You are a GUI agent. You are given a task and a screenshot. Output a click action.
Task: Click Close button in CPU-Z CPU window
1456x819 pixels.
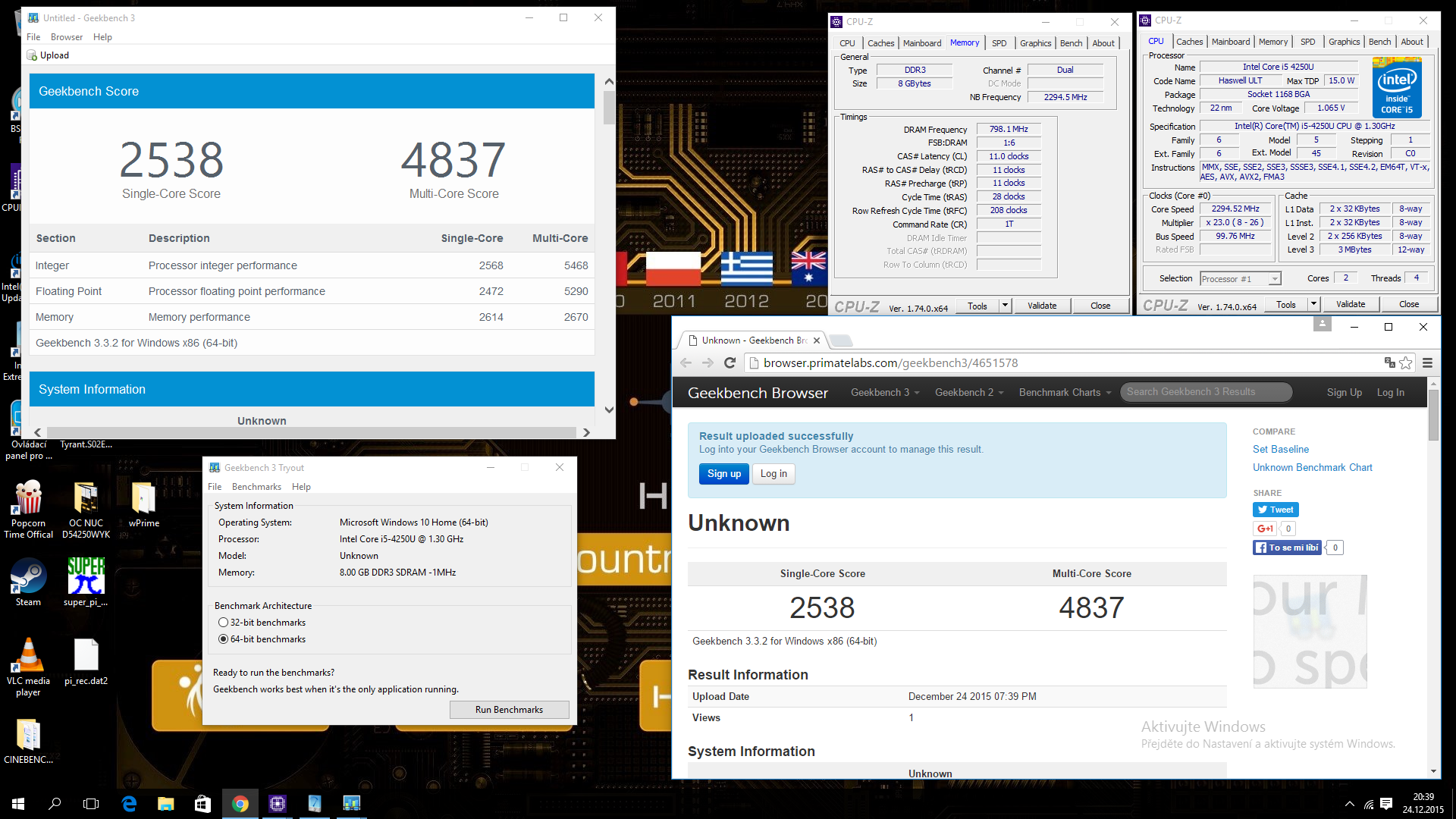[x=1408, y=304]
